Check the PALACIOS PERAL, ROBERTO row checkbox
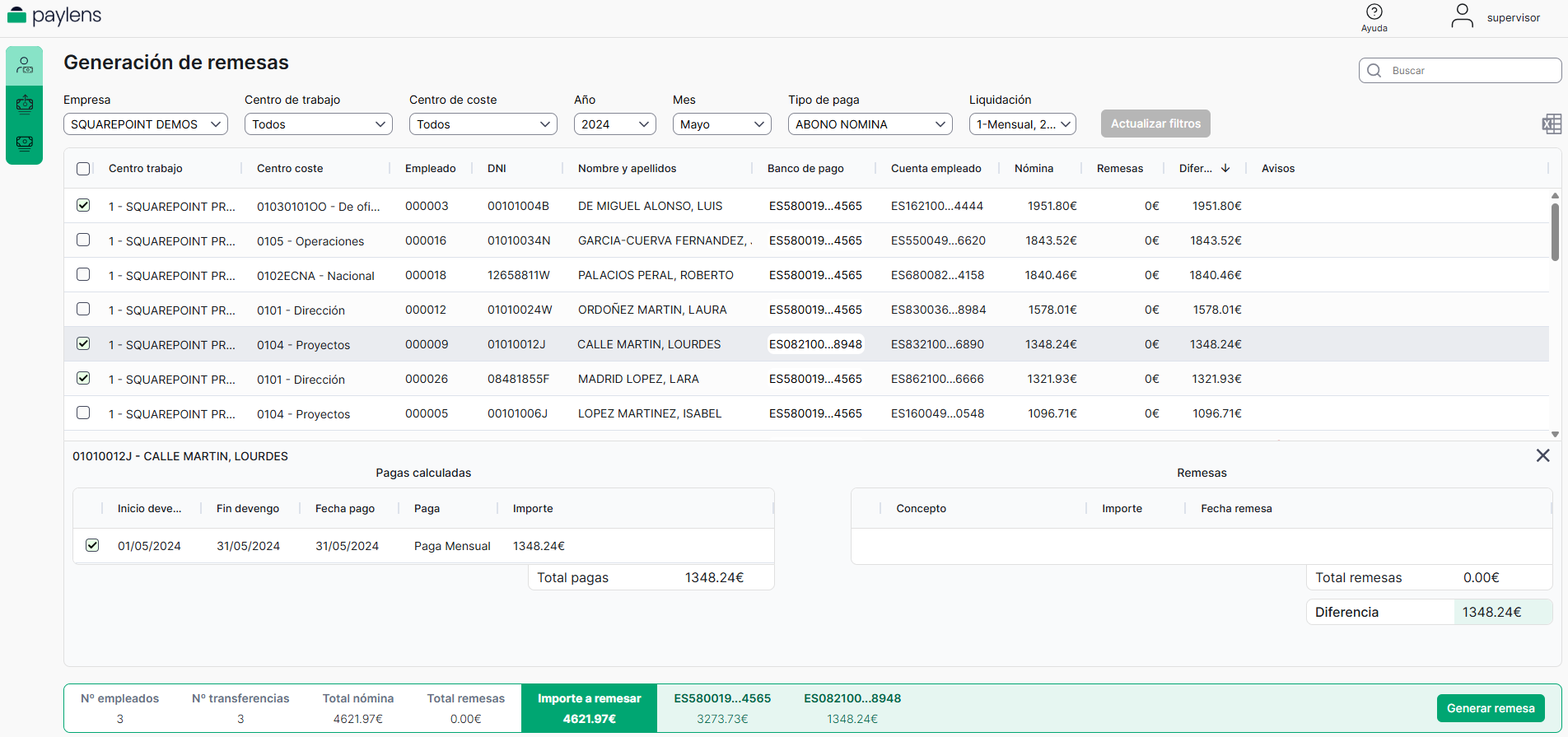This screenshot has height=737, width=1568. tap(83, 274)
